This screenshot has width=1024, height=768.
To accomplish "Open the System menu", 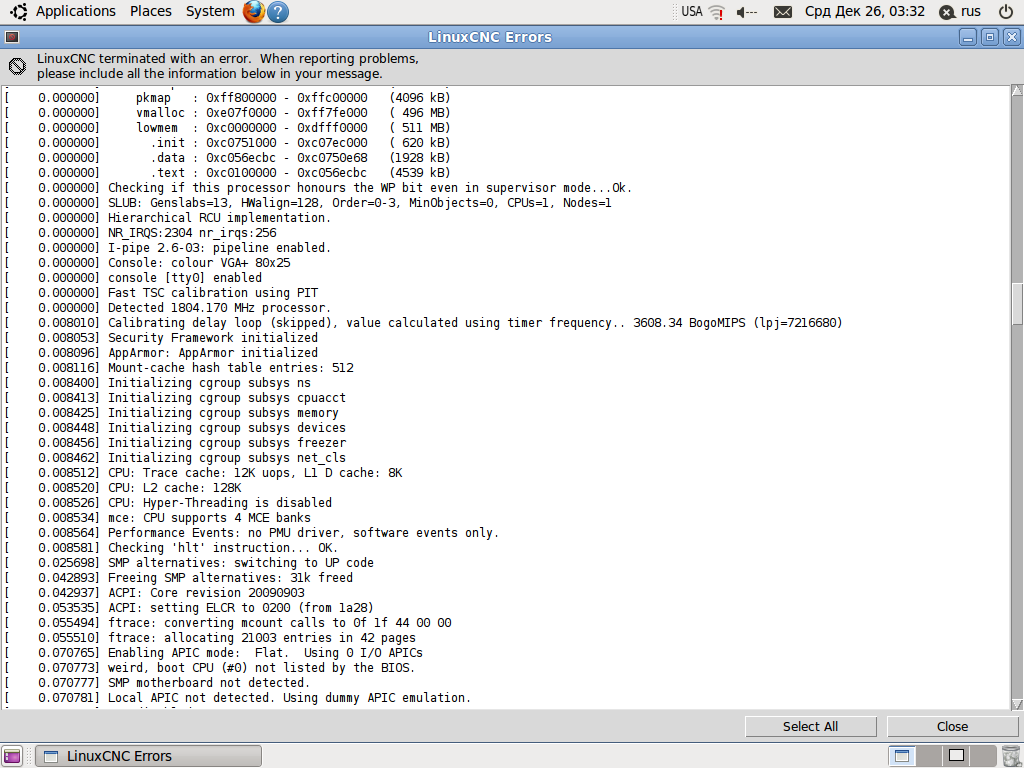I will 210,12.
